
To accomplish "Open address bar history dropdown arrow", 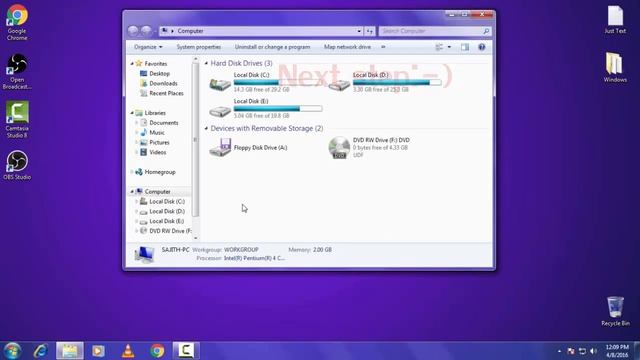I will click(359, 31).
